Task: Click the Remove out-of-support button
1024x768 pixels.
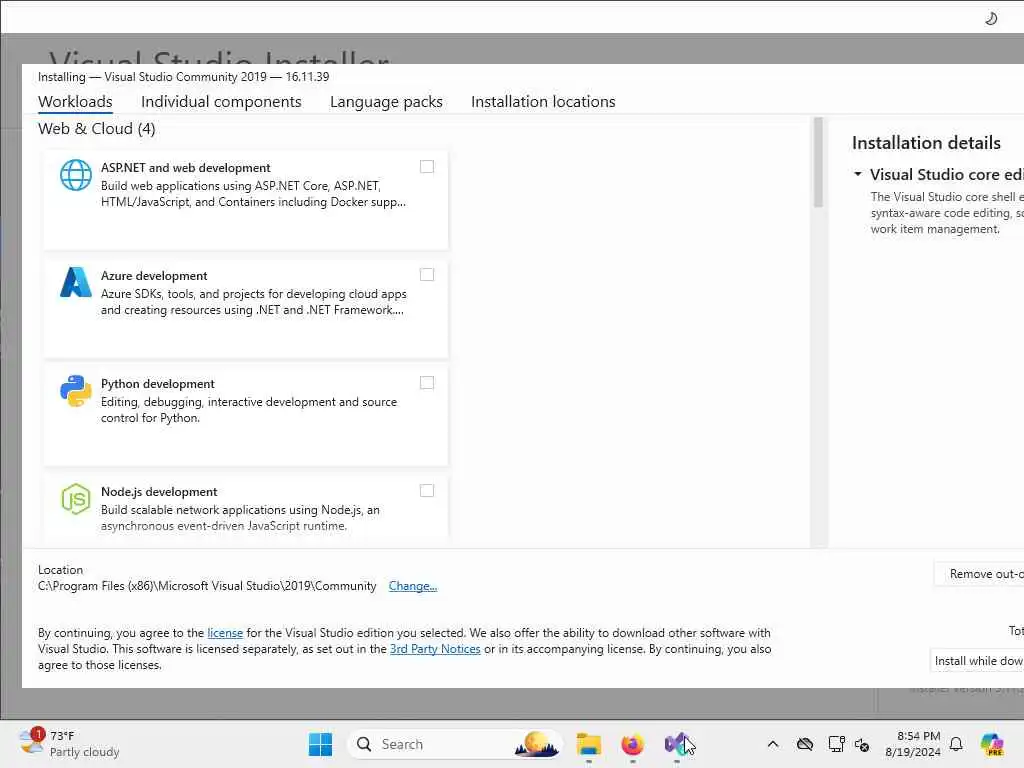Action: pos(979,573)
